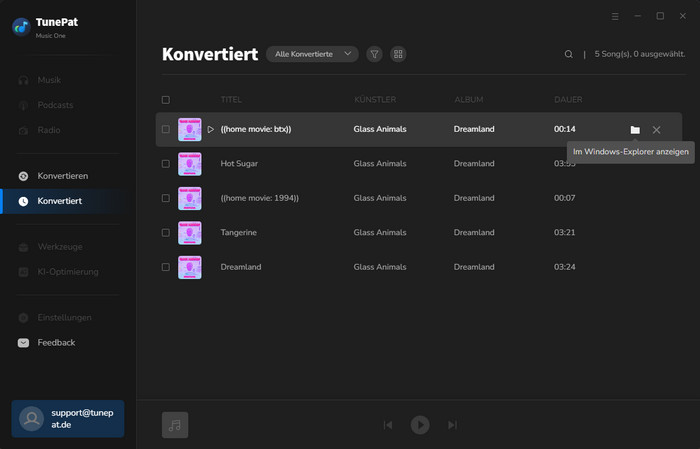700x449 pixels.
Task: Skip to next track
Action: 452,425
